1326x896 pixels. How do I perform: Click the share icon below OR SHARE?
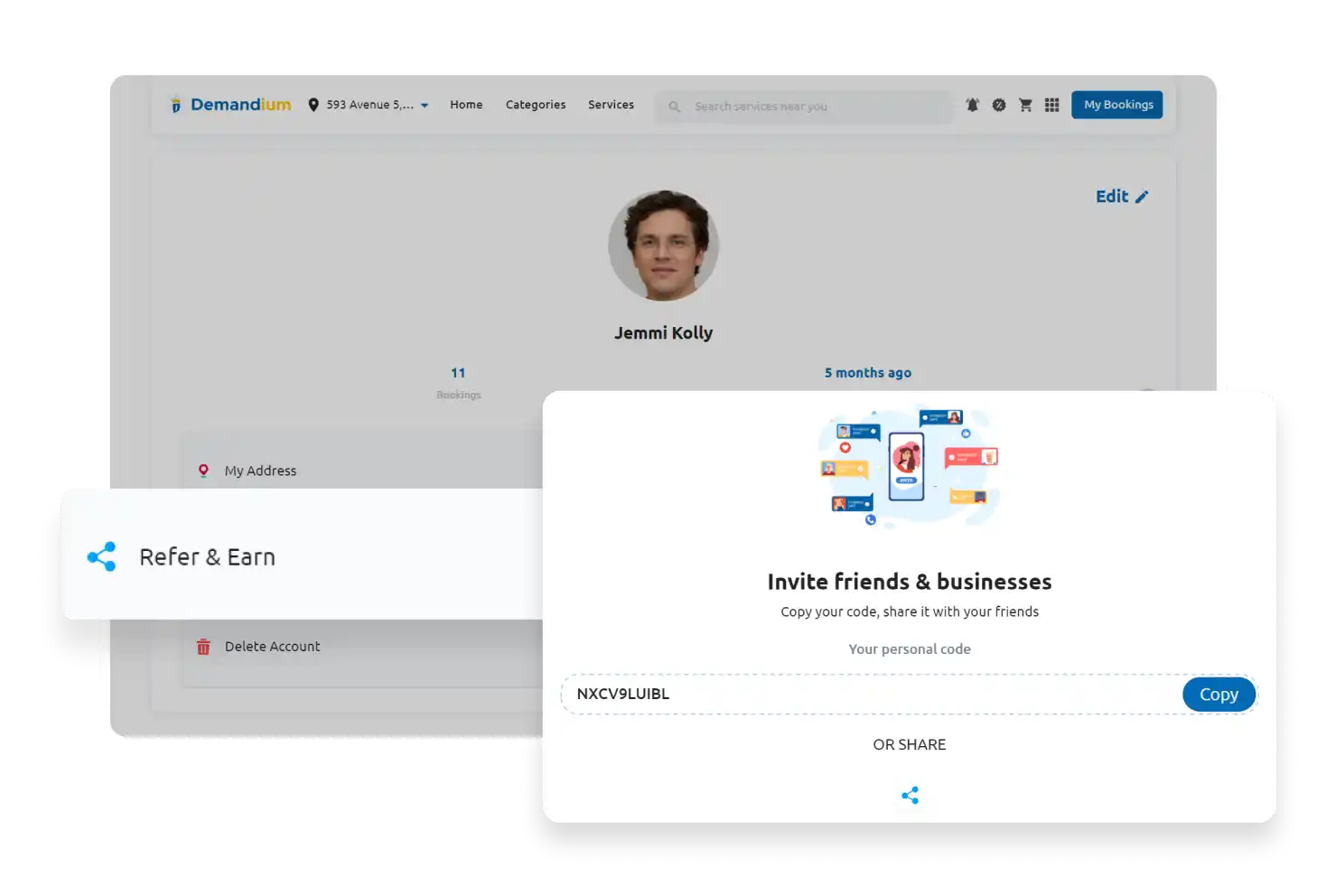click(x=910, y=795)
